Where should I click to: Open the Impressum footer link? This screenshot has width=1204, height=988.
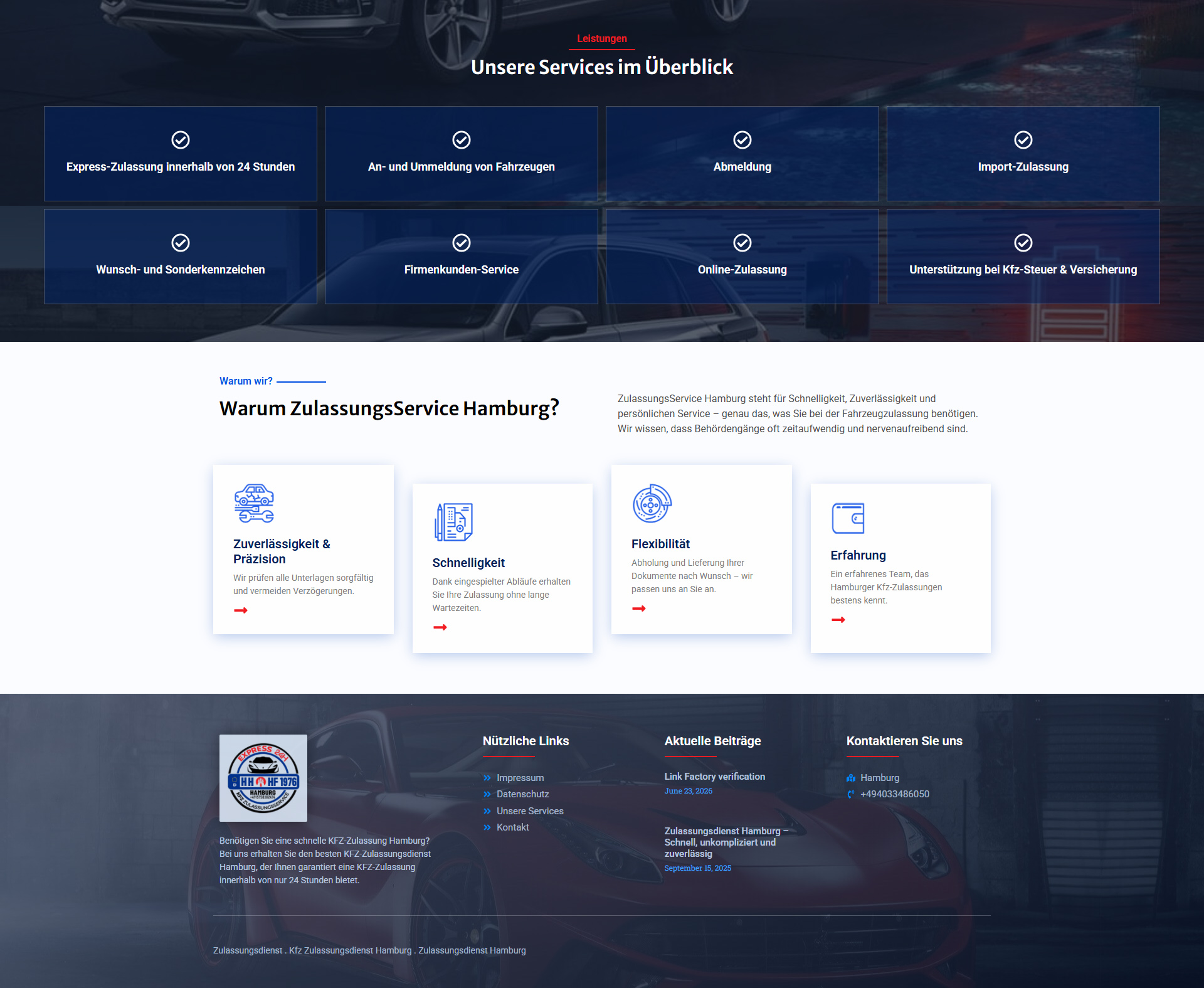pos(520,778)
